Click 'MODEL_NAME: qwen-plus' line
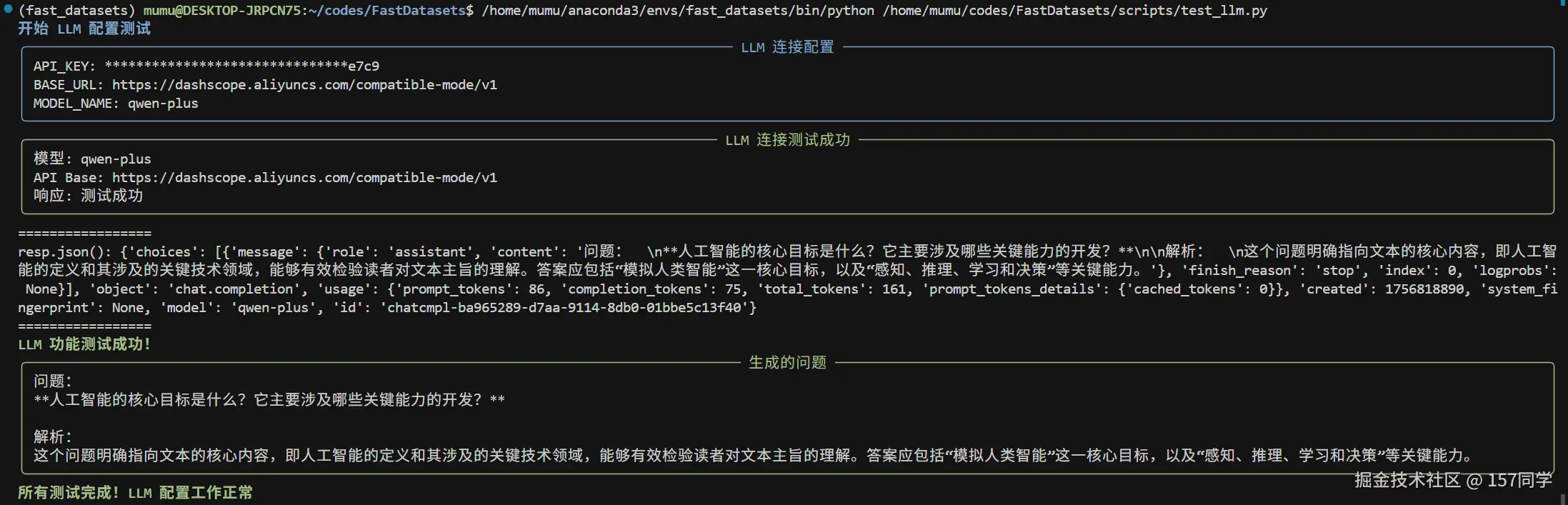Image resolution: width=1568 pixels, height=505 pixels. [116, 104]
